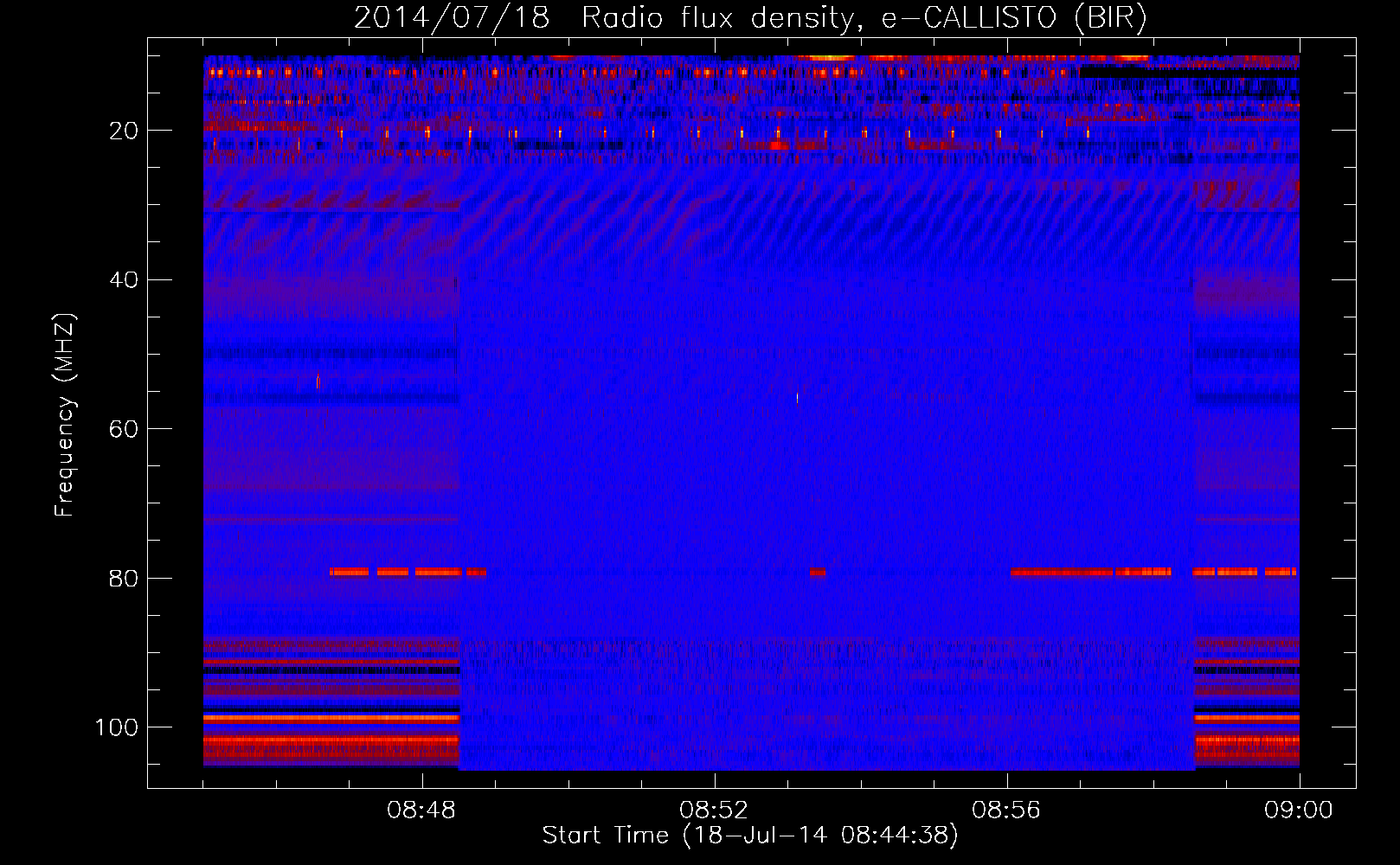Click the 100 frequency tick label
The height and width of the screenshot is (865, 1400).
click(117, 727)
